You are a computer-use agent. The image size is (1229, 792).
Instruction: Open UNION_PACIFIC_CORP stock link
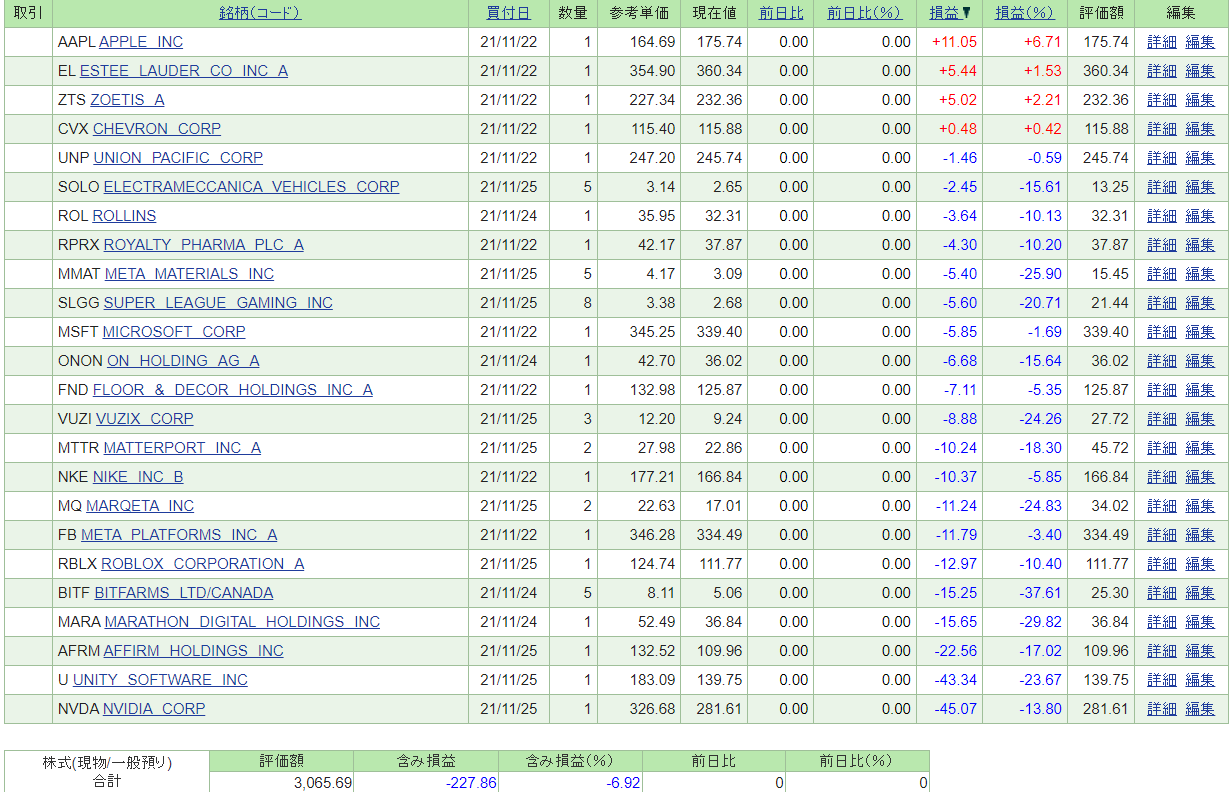(178, 158)
